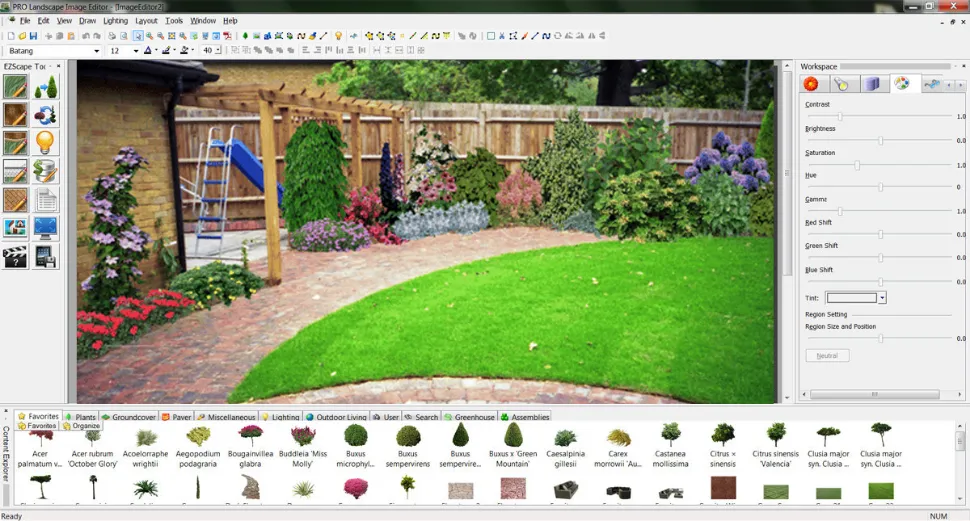
Task: Click the insert plant tree icon
Action: 245,36
